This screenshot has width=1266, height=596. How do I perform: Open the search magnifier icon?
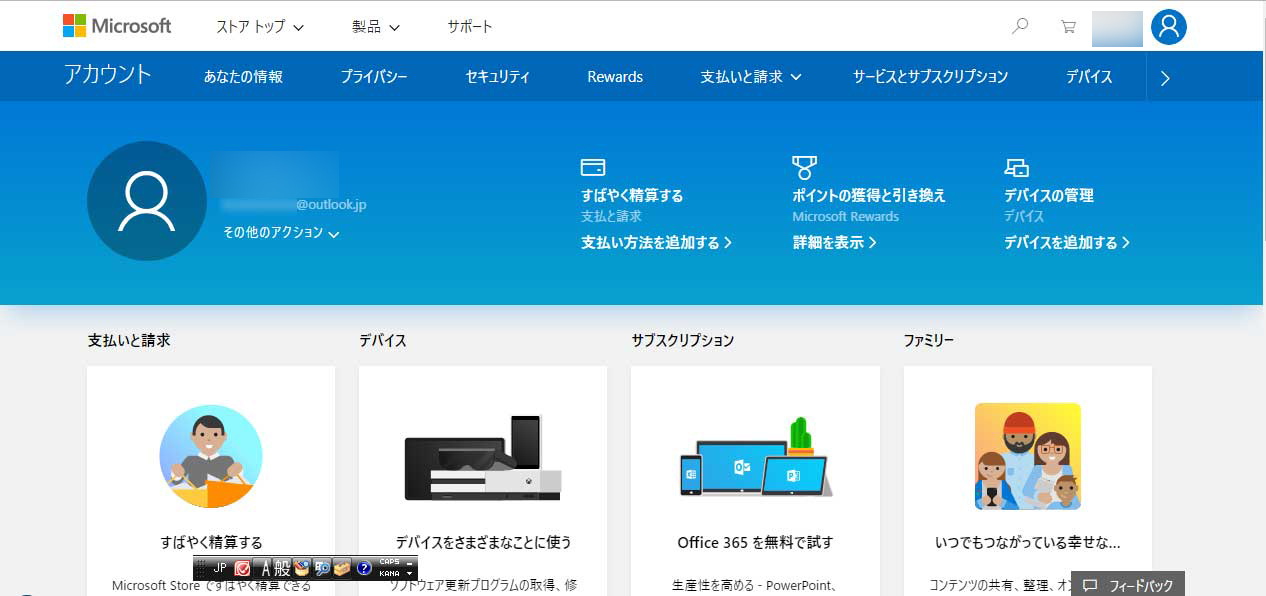pyautogui.click(x=1020, y=27)
